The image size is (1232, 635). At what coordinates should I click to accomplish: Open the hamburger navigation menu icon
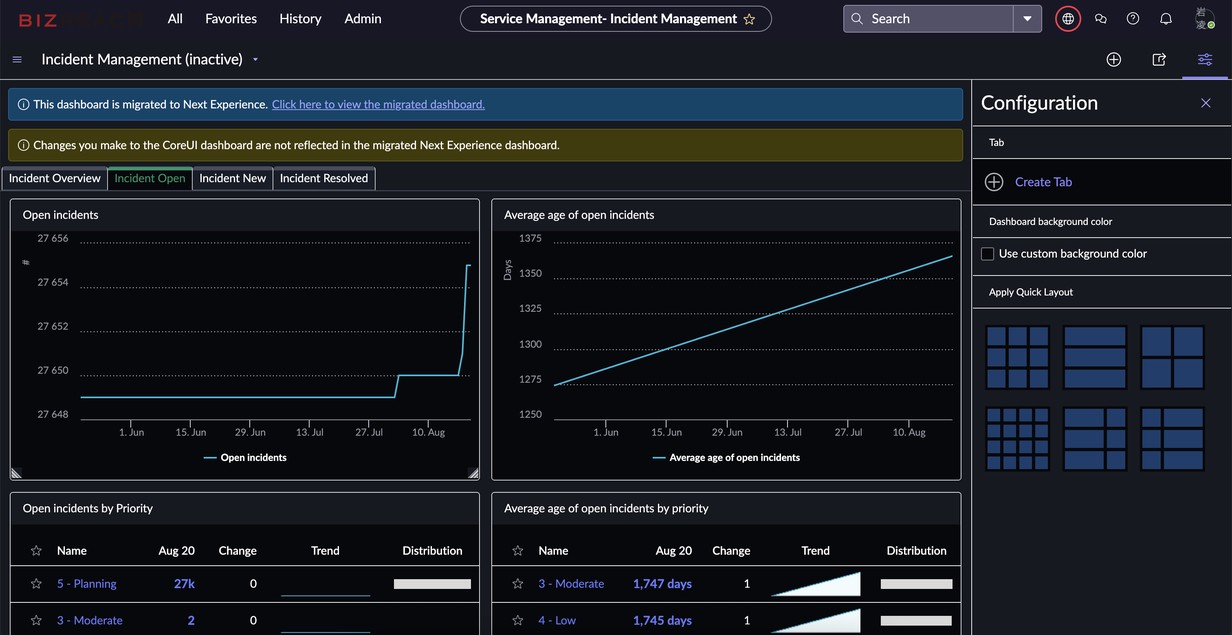(x=17, y=60)
